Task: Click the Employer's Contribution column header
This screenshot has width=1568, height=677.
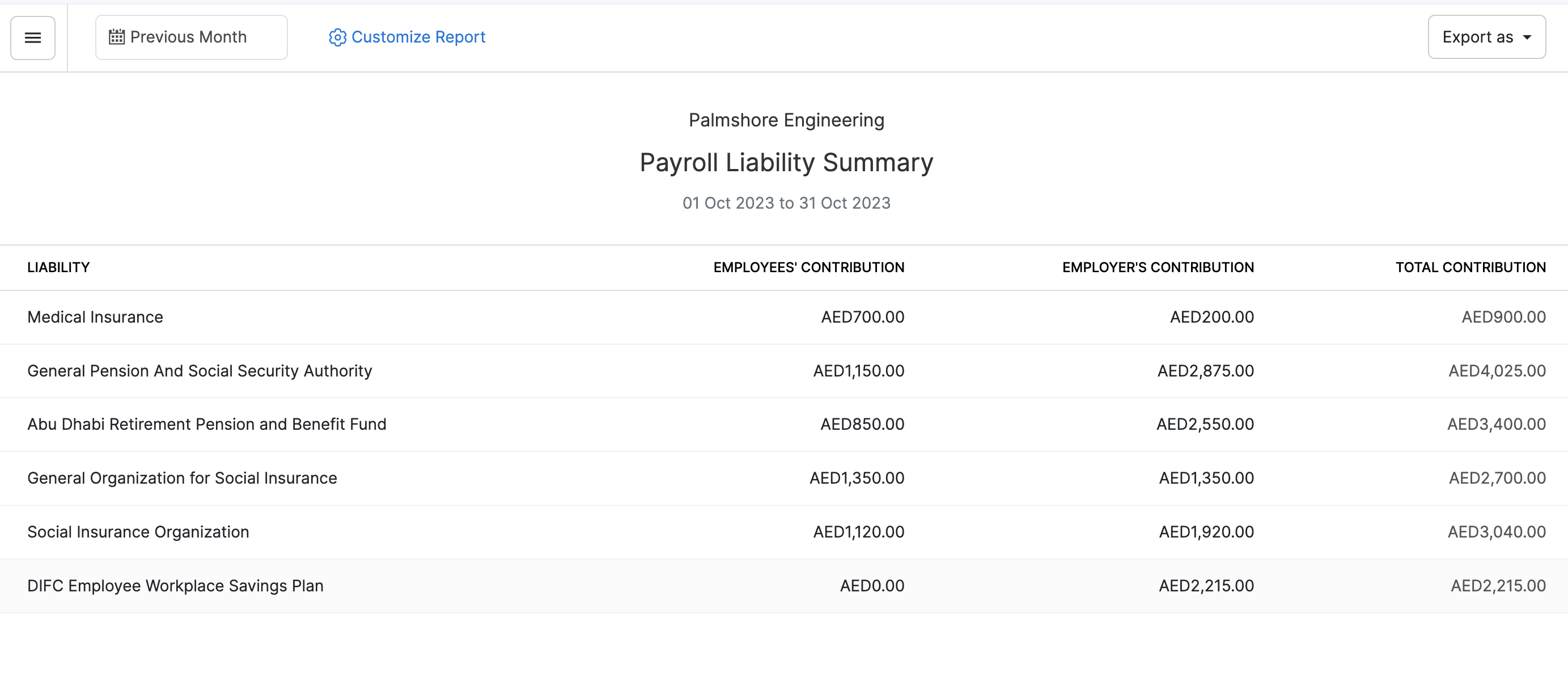Action: pos(1158,267)
